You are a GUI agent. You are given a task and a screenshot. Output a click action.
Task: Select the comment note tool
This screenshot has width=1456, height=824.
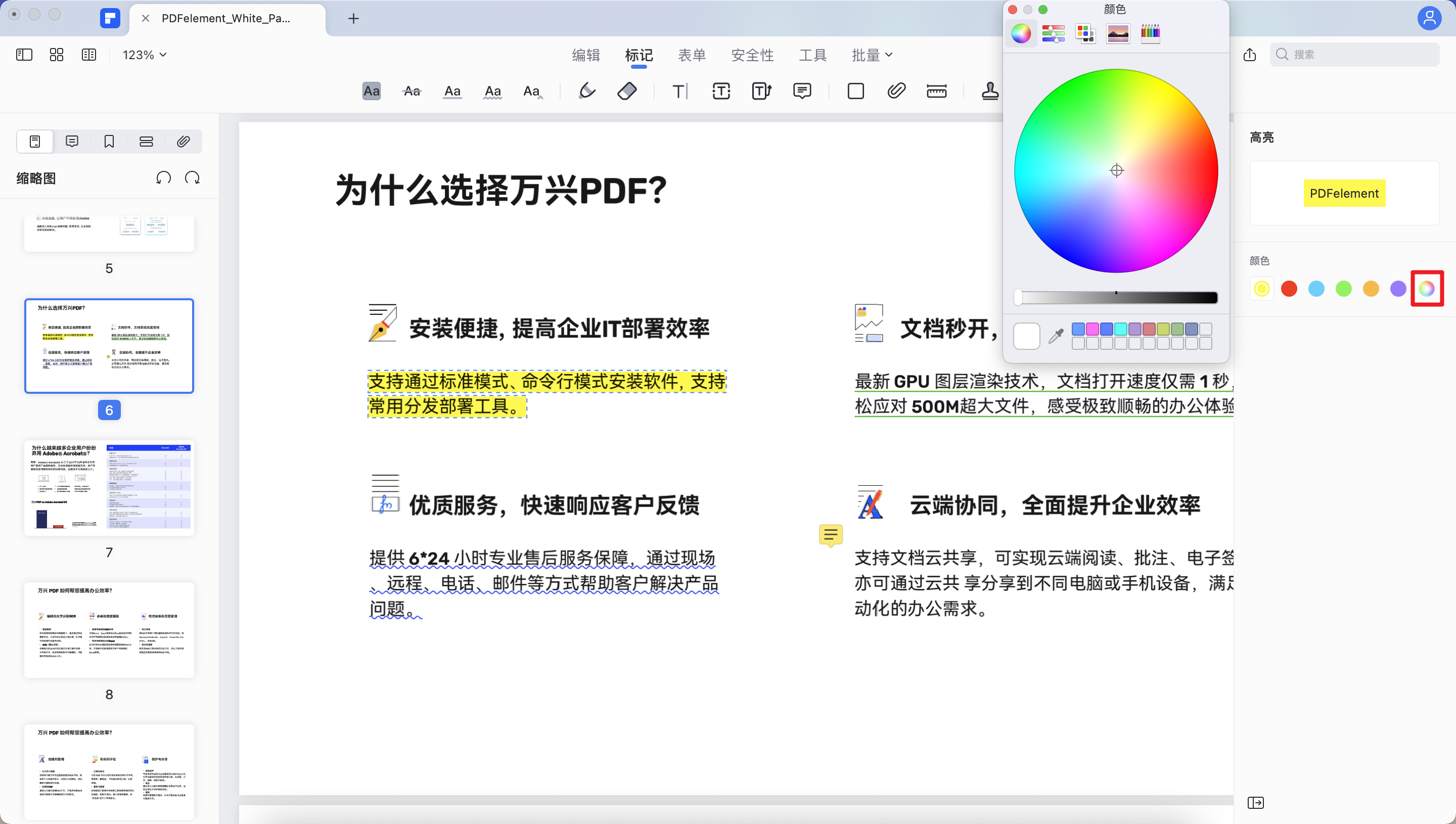tap(802, 90)
